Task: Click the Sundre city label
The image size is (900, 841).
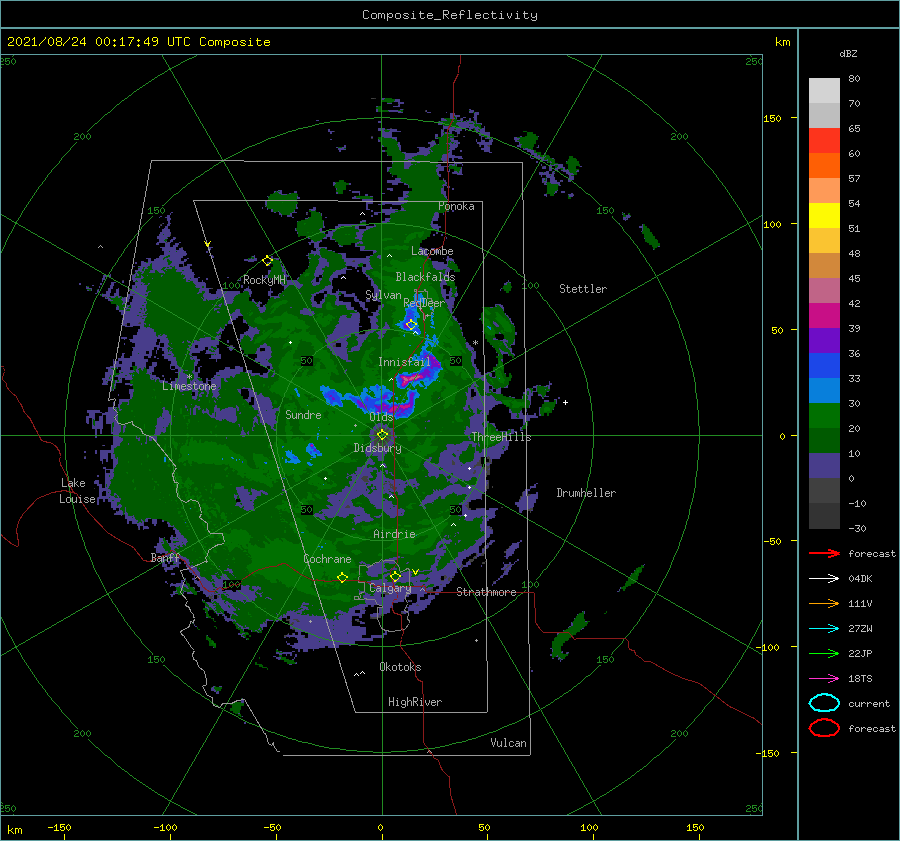Action: pyautogui.click(x=303, y=414)
